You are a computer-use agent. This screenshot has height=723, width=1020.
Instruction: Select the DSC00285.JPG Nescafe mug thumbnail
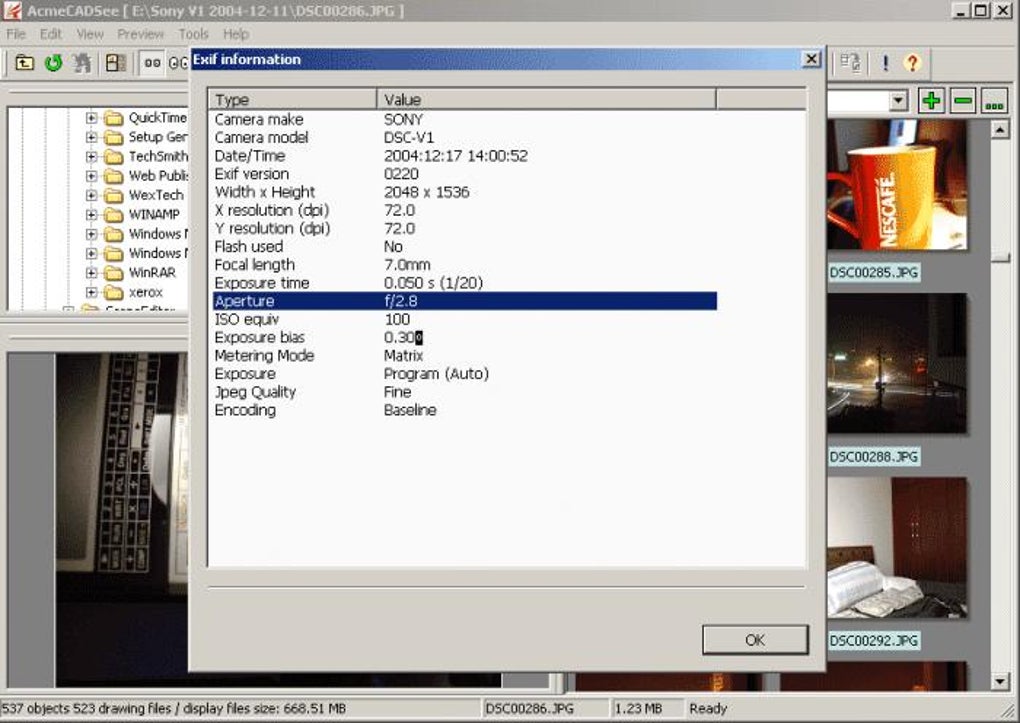(x=896, y=185)
